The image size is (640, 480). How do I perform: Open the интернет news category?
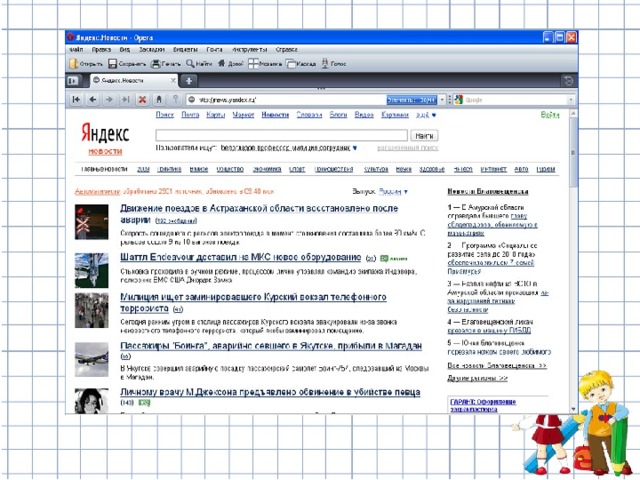[x=493, y=169]
